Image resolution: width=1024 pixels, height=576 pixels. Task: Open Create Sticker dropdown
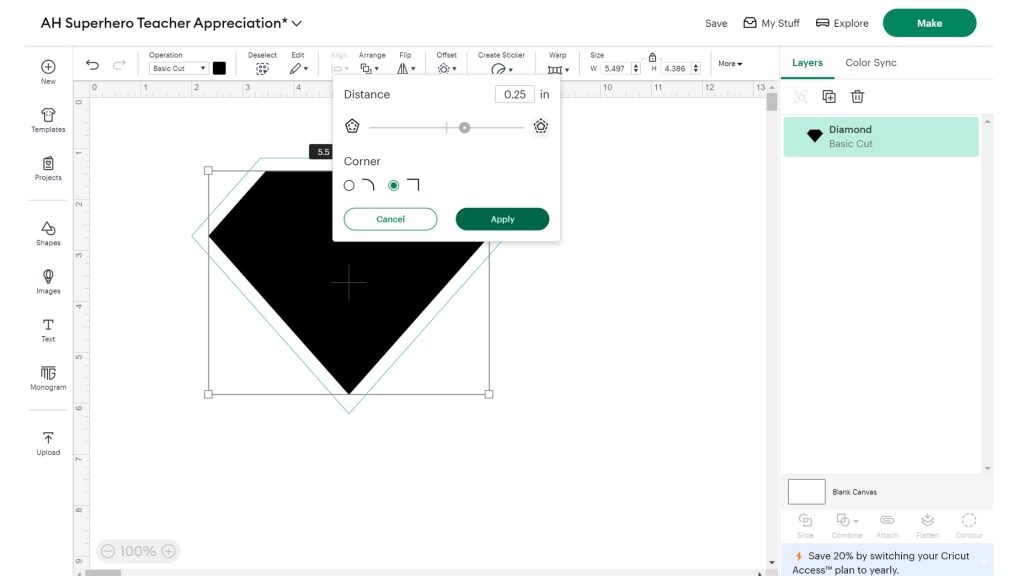[502, 69]
